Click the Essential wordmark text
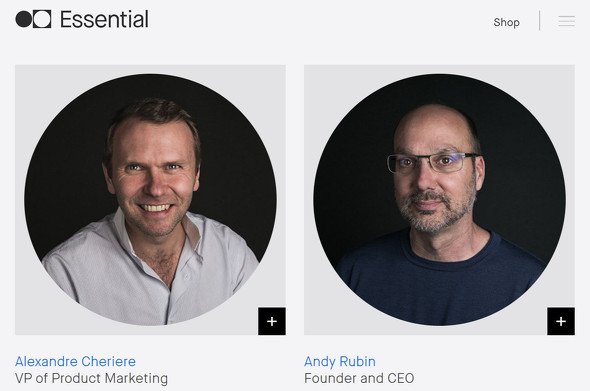 coord(104,19)
